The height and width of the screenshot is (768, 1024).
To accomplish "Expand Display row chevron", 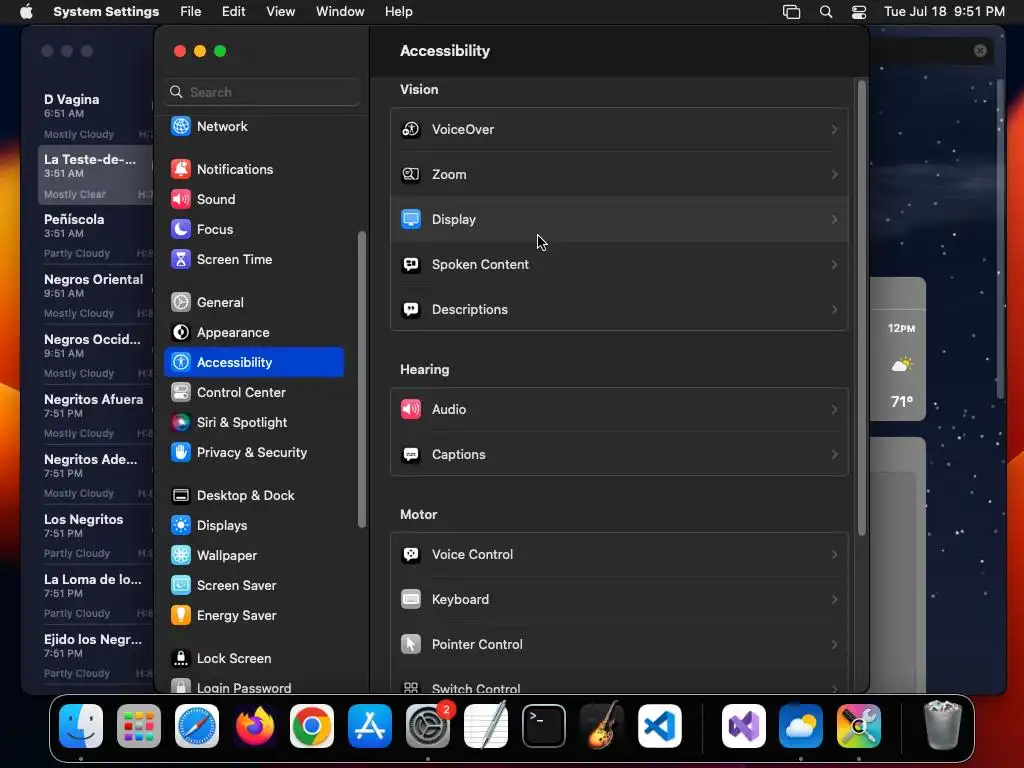I will pos(834,219).
